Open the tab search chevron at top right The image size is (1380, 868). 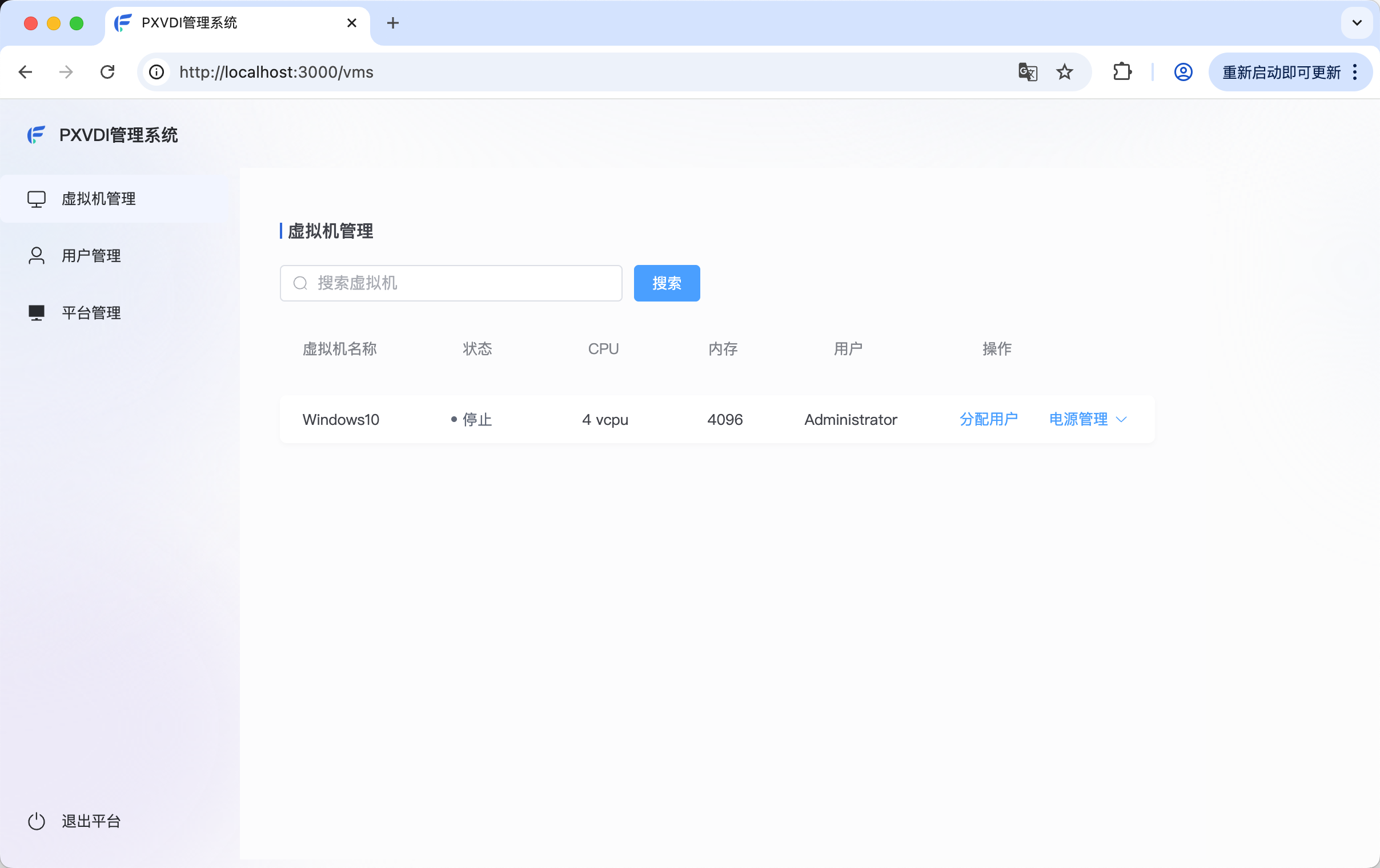pyautogui.click(x=1356, y=23)
